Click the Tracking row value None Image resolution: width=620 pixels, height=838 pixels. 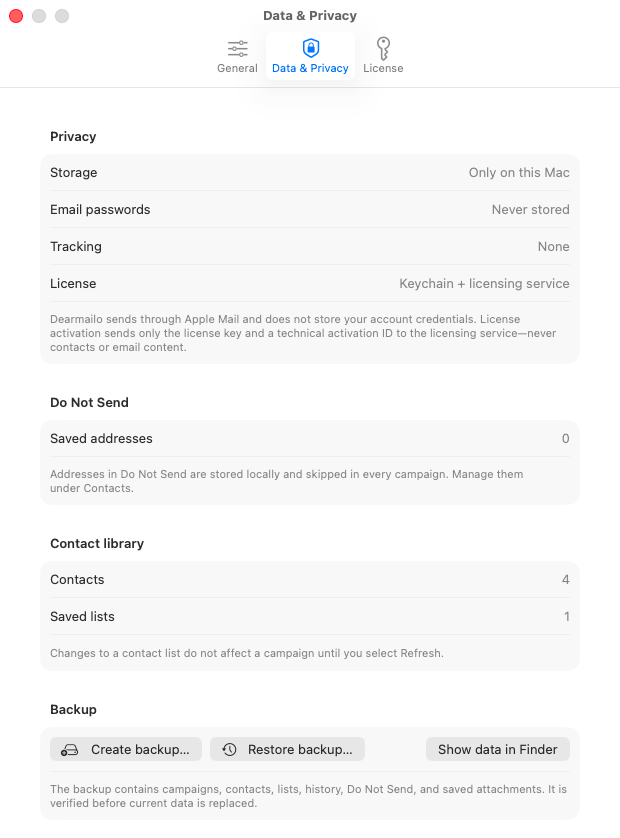coord(553,246)
